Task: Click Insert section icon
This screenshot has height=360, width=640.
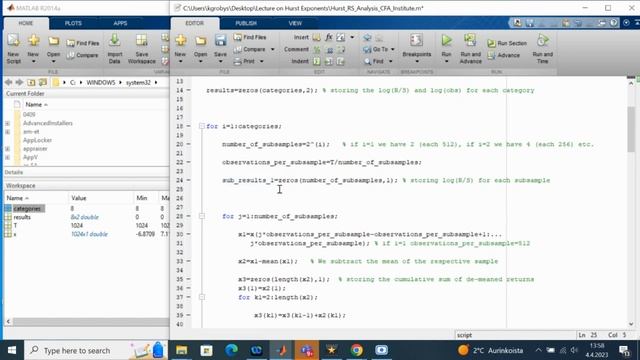Action: 316,37
